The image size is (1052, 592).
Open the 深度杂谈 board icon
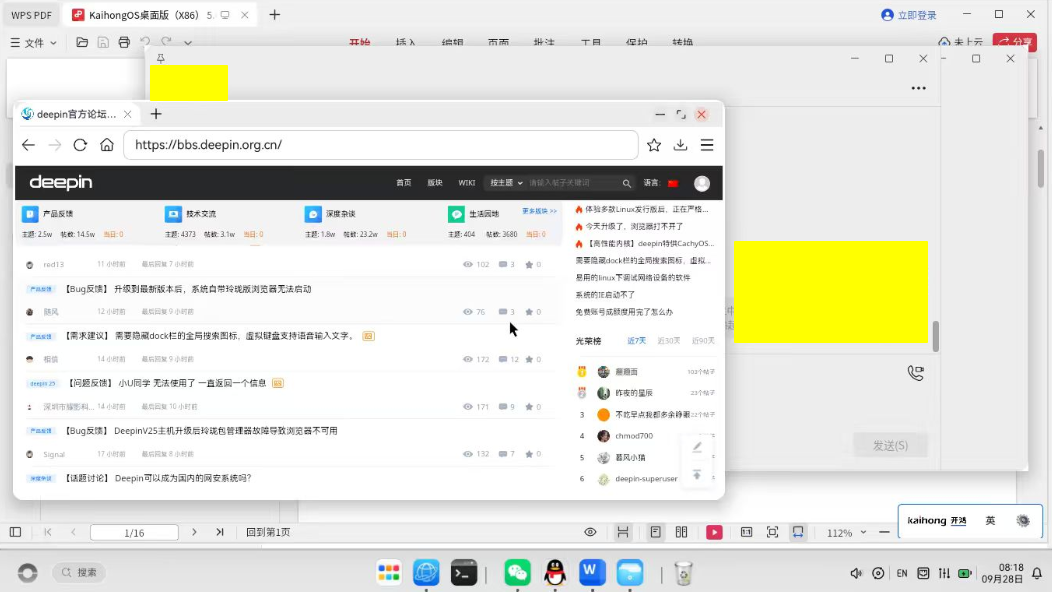click(x=313, y=214)
